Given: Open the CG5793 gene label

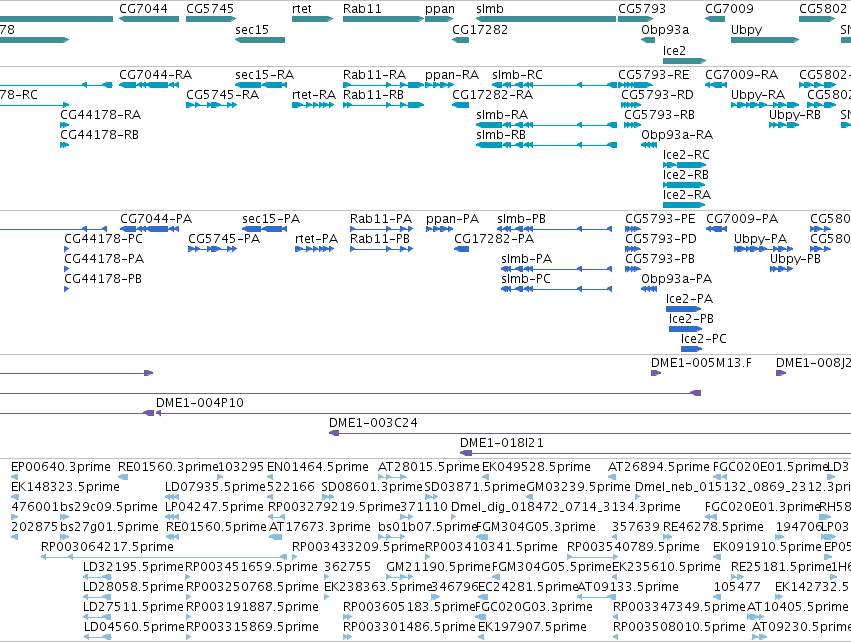Looking at the screenshot, I should [642, 9].
